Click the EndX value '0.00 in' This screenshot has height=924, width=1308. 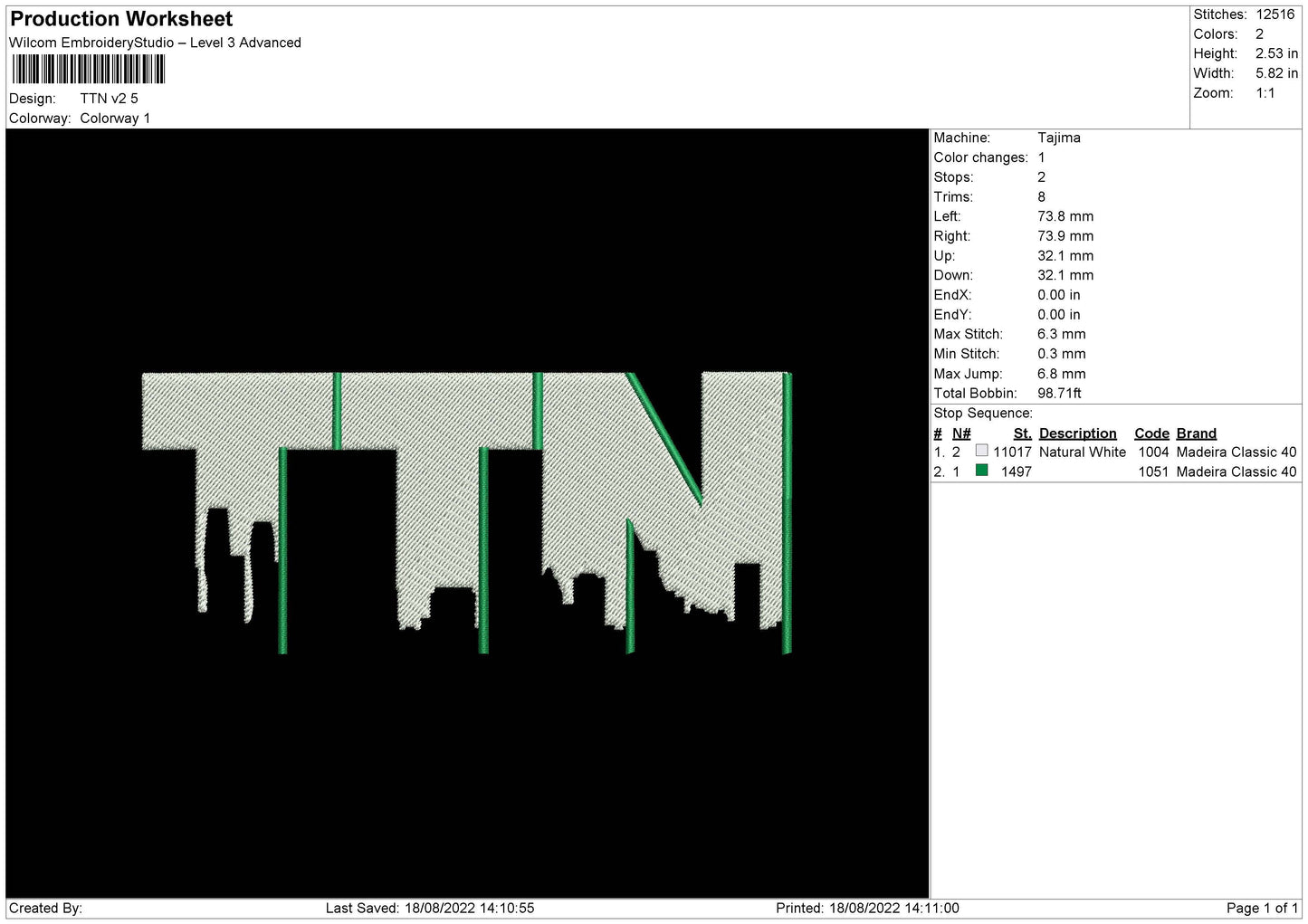point(1059,295)
